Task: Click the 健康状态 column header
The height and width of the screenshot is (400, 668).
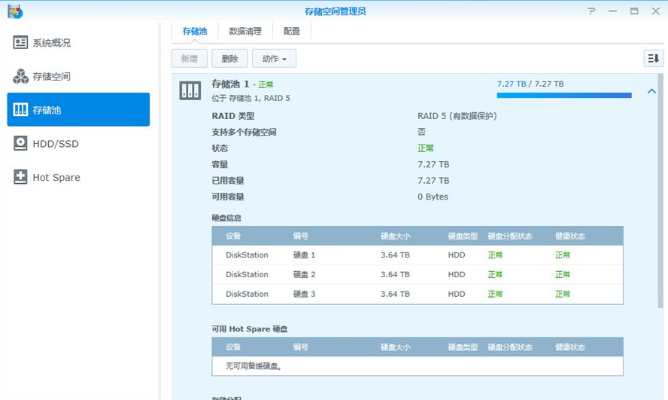Action: [x=570, y=236]
